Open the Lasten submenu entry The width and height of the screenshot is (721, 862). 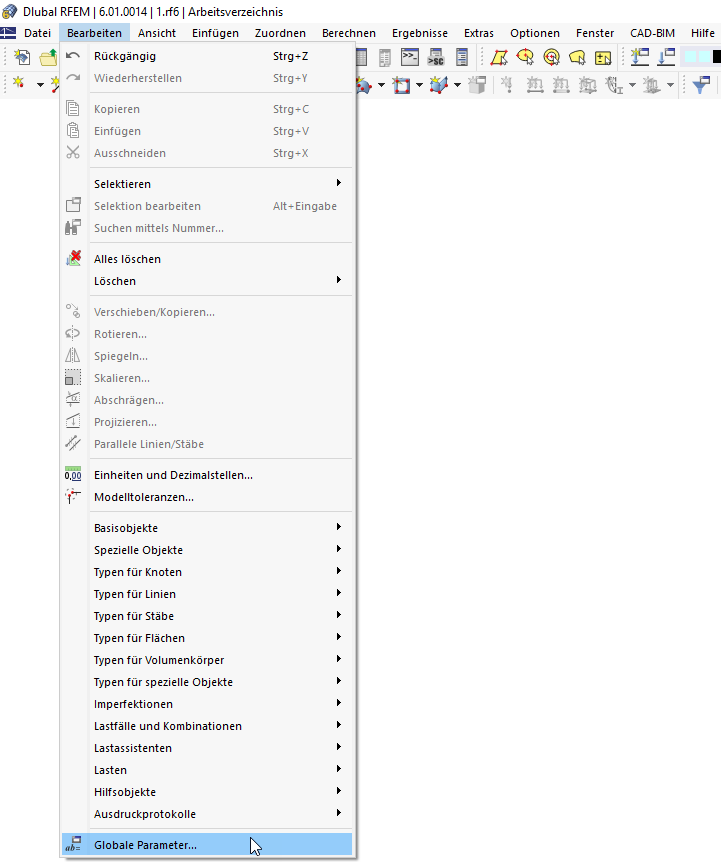(207, 770)
